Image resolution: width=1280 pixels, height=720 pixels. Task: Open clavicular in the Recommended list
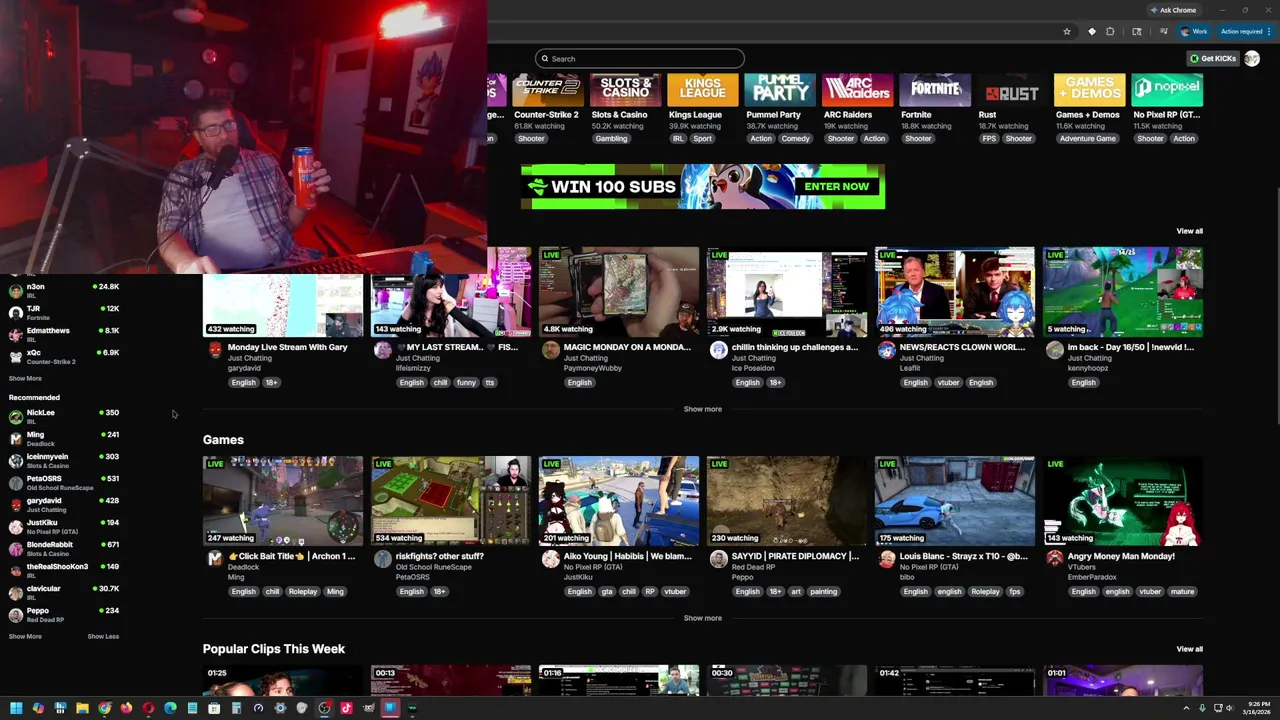click(64, 592)
